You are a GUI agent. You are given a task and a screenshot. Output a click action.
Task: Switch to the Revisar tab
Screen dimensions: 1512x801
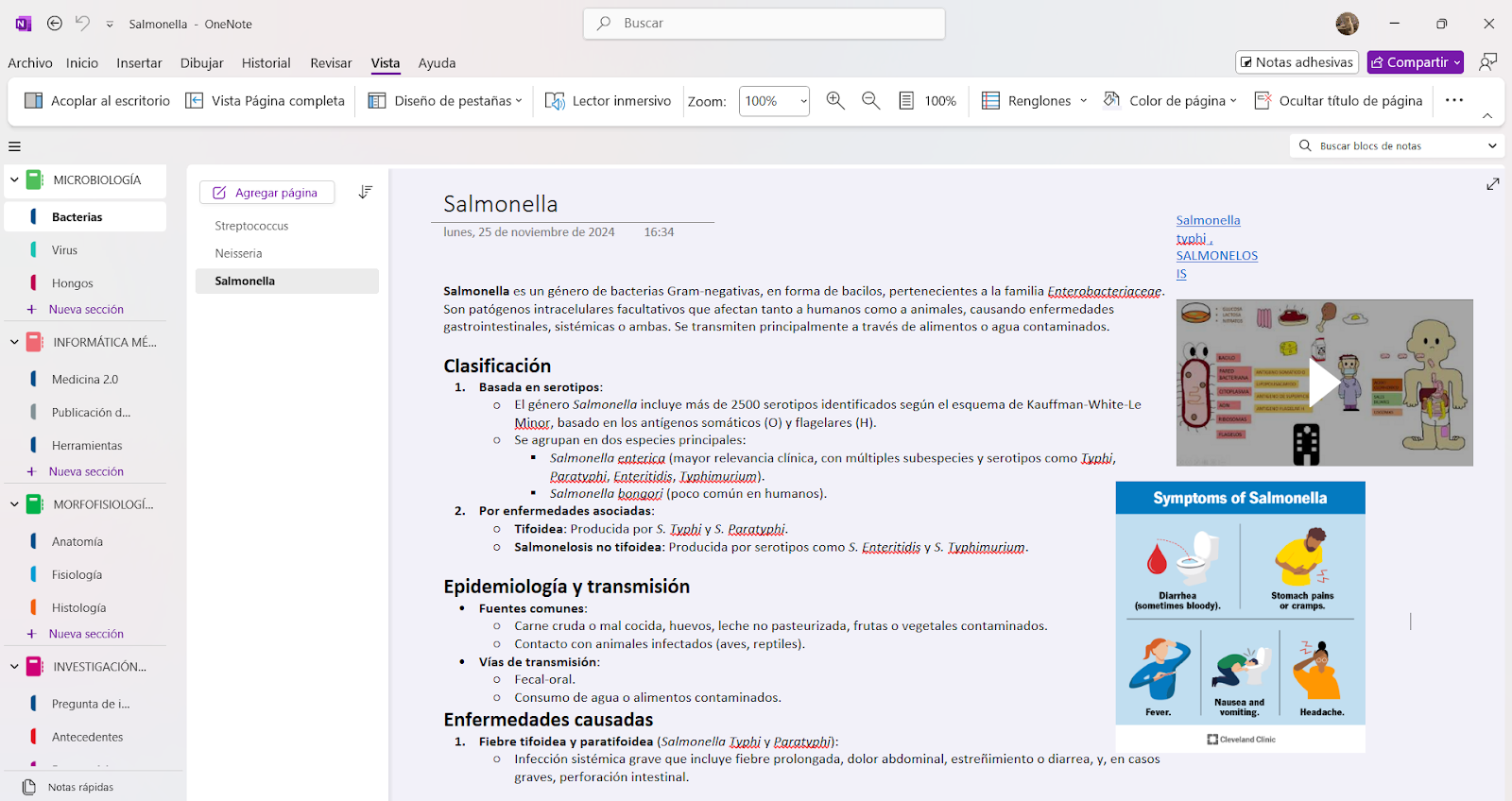[331, 63]
